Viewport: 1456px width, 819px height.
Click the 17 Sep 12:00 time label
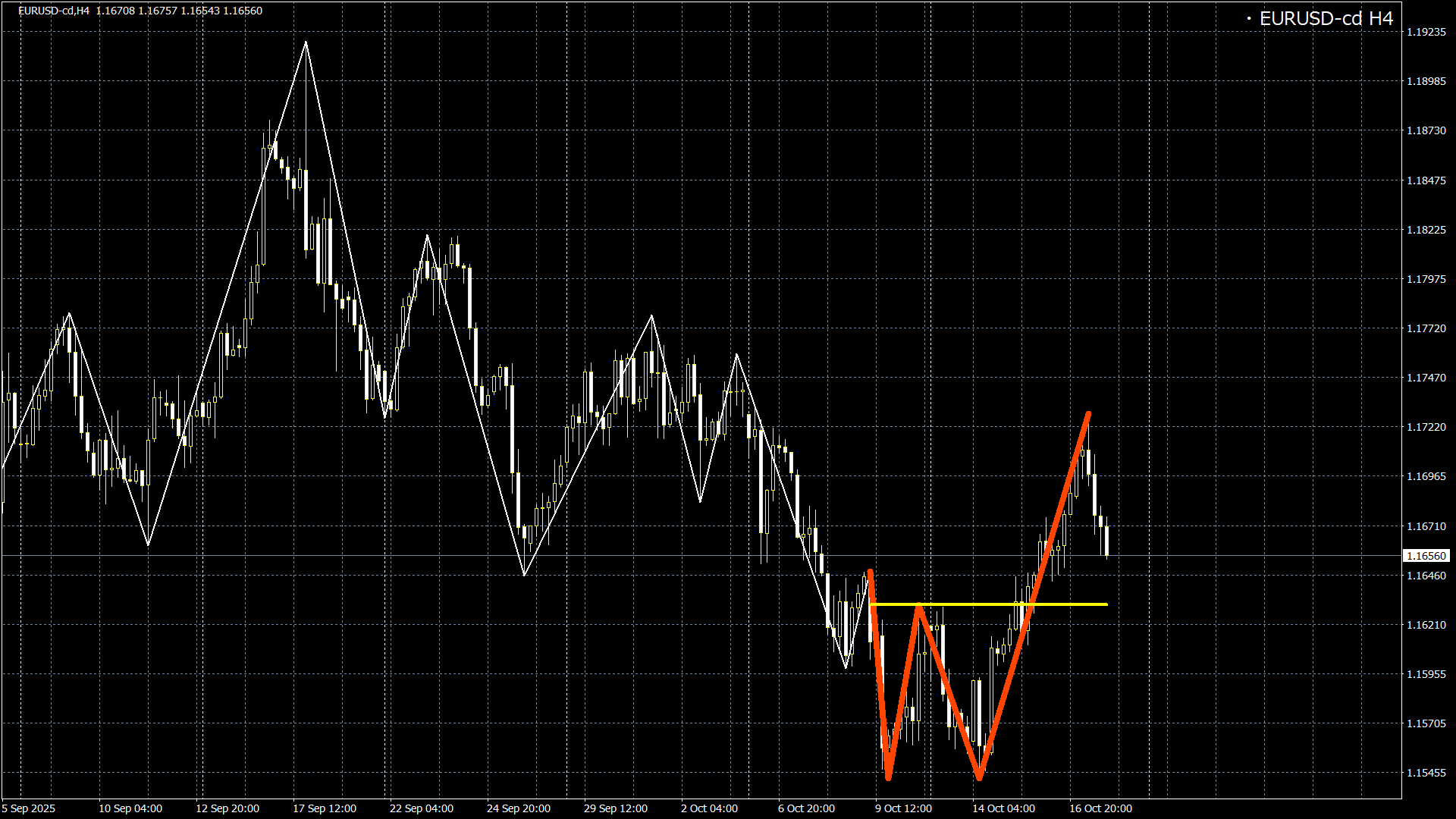[x=325, y=808]
